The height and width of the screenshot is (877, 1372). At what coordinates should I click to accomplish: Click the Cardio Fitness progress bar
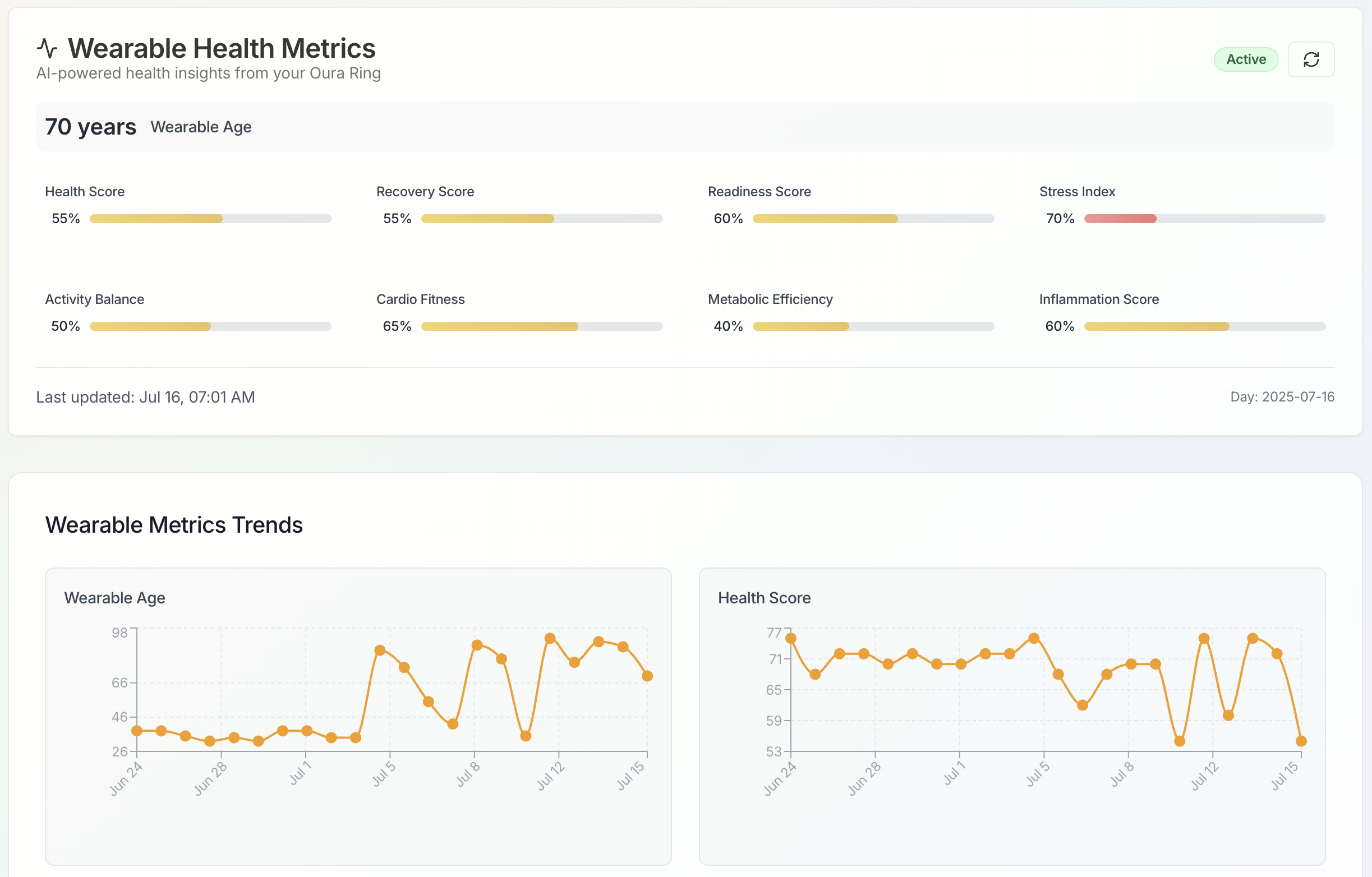(x=541, y=326)
